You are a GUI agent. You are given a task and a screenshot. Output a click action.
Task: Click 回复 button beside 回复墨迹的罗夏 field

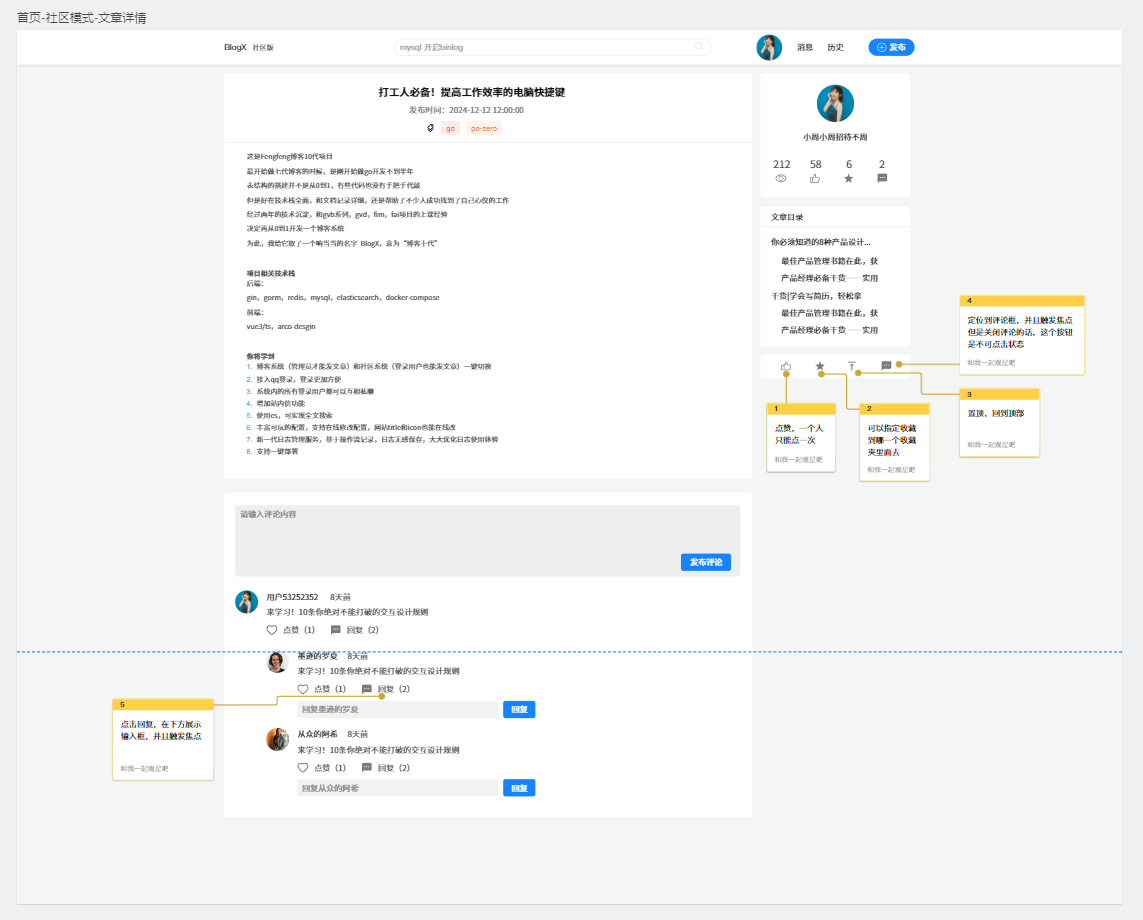point(519,709)
